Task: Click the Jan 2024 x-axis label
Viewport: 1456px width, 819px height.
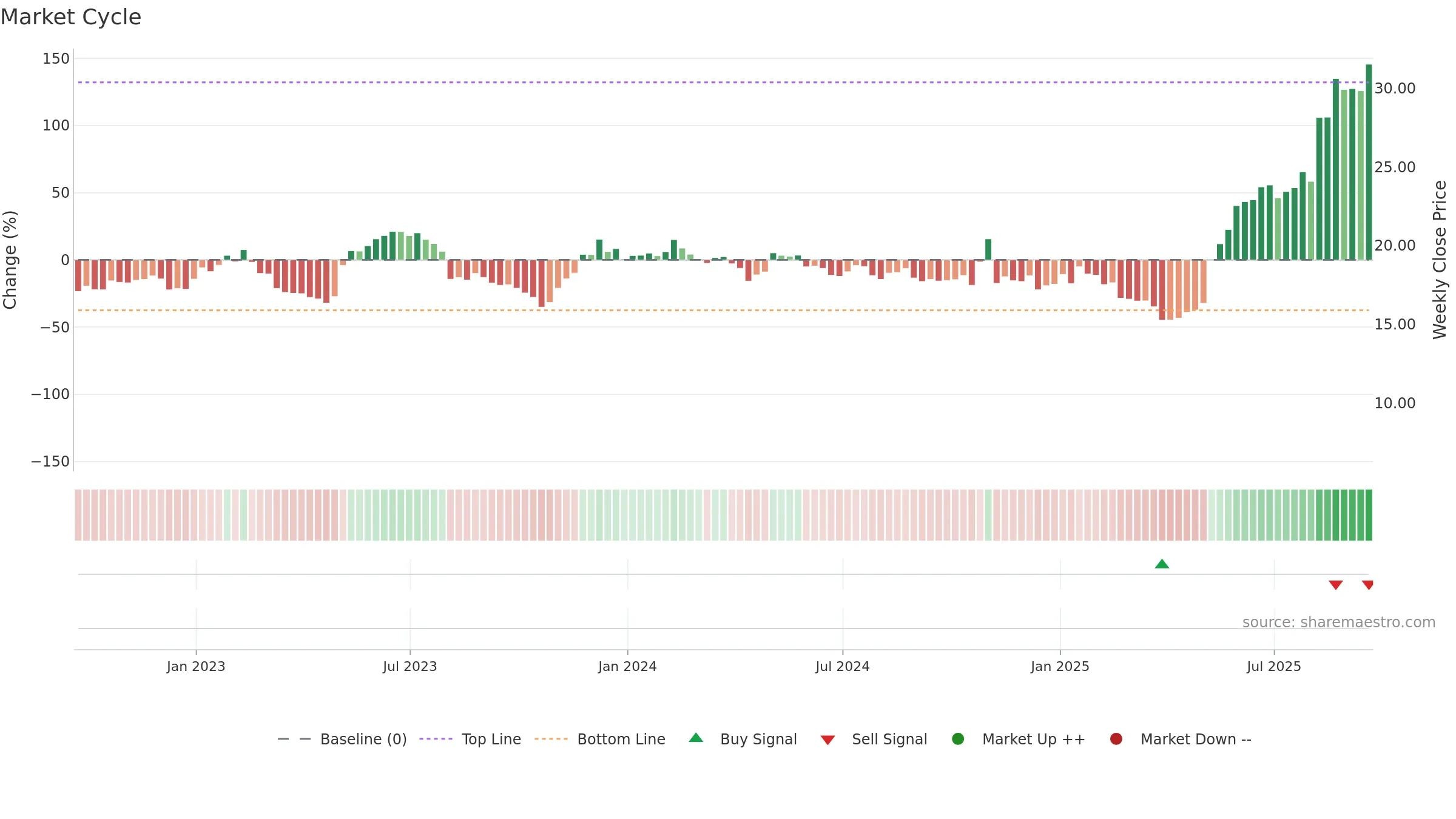Action: pyautogui.click(x=627, y=667)
